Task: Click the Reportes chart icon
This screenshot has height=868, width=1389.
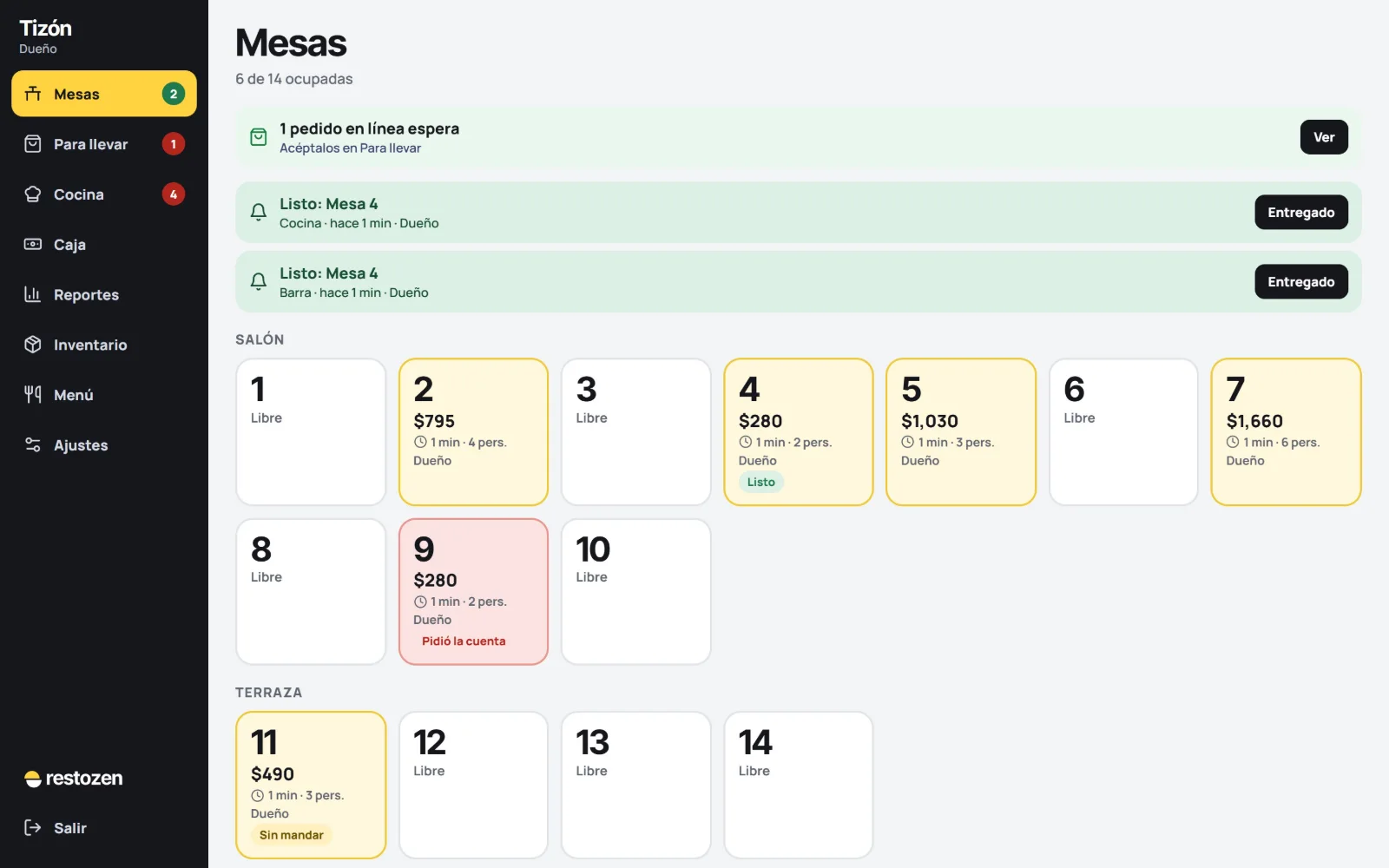Action: point(33,294)
